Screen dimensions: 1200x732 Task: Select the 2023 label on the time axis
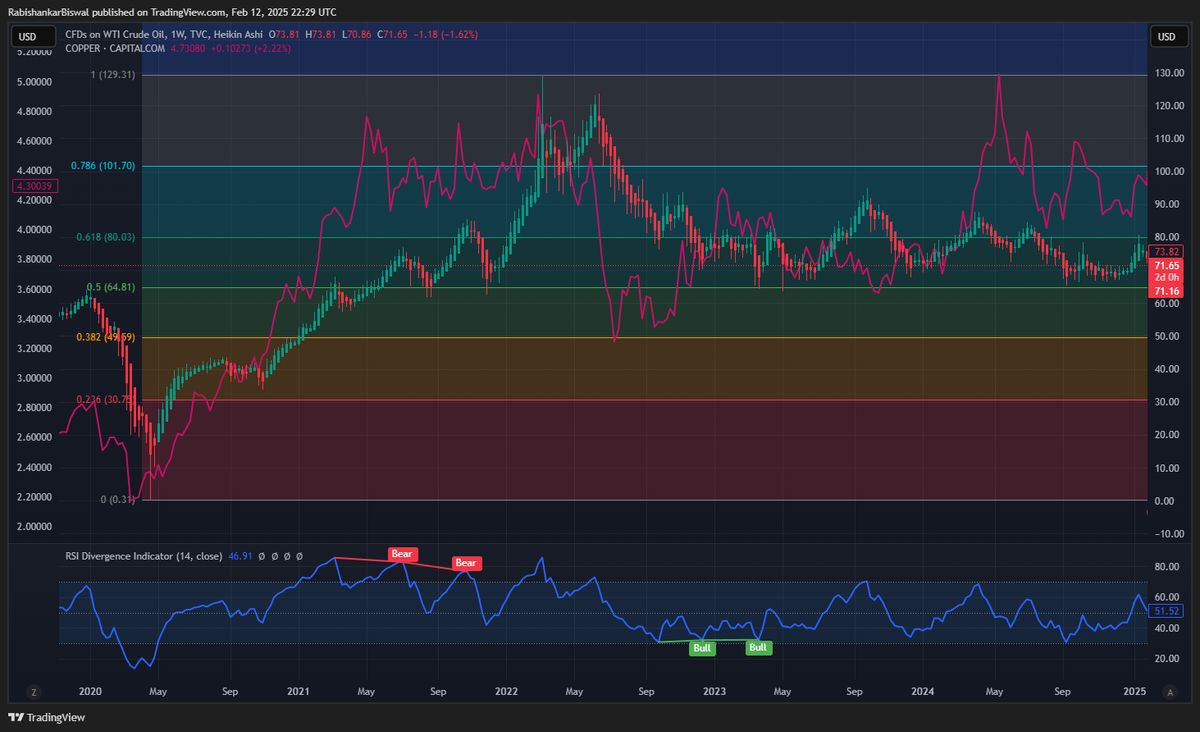[714, 691]
